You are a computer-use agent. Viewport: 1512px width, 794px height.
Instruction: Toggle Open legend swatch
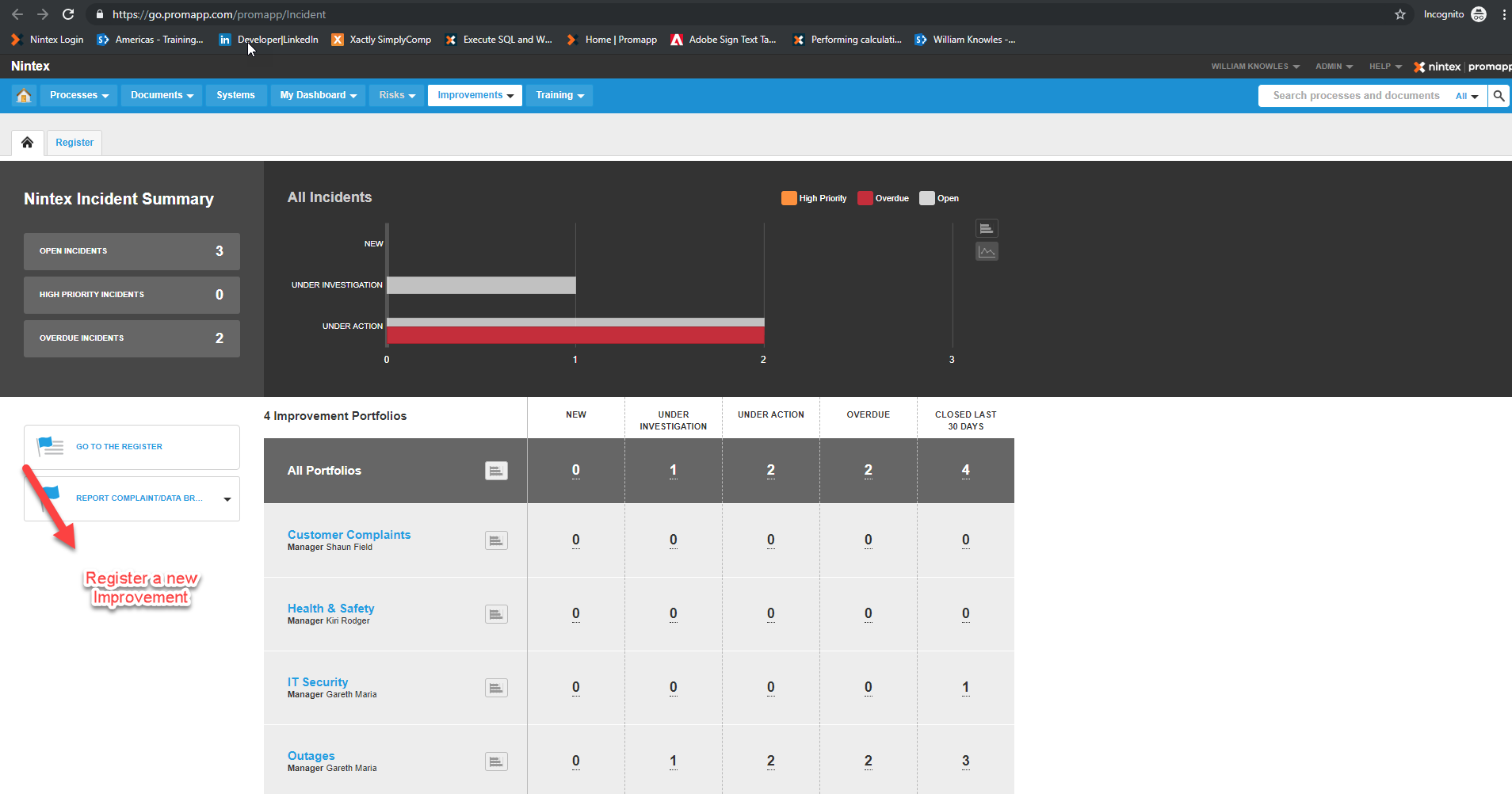point(927,198)
